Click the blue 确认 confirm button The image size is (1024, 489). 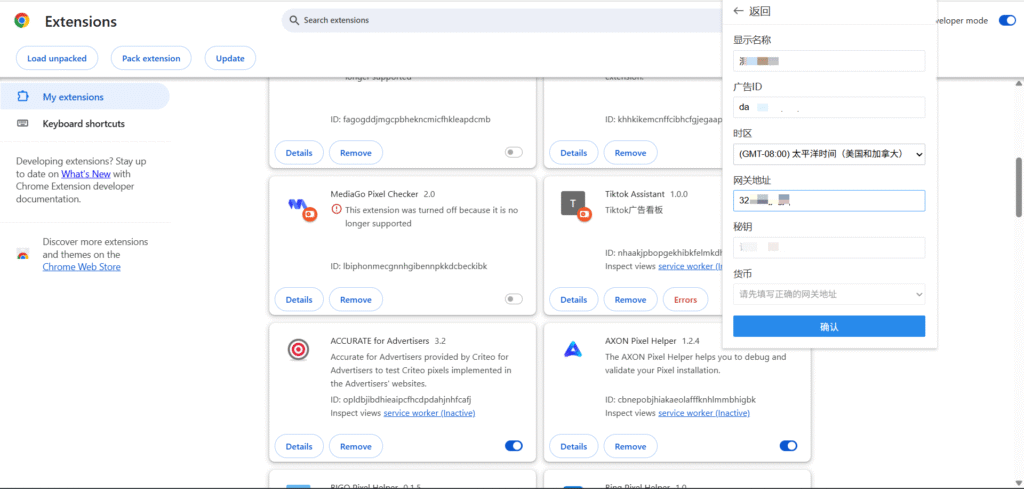pos(829,326)
